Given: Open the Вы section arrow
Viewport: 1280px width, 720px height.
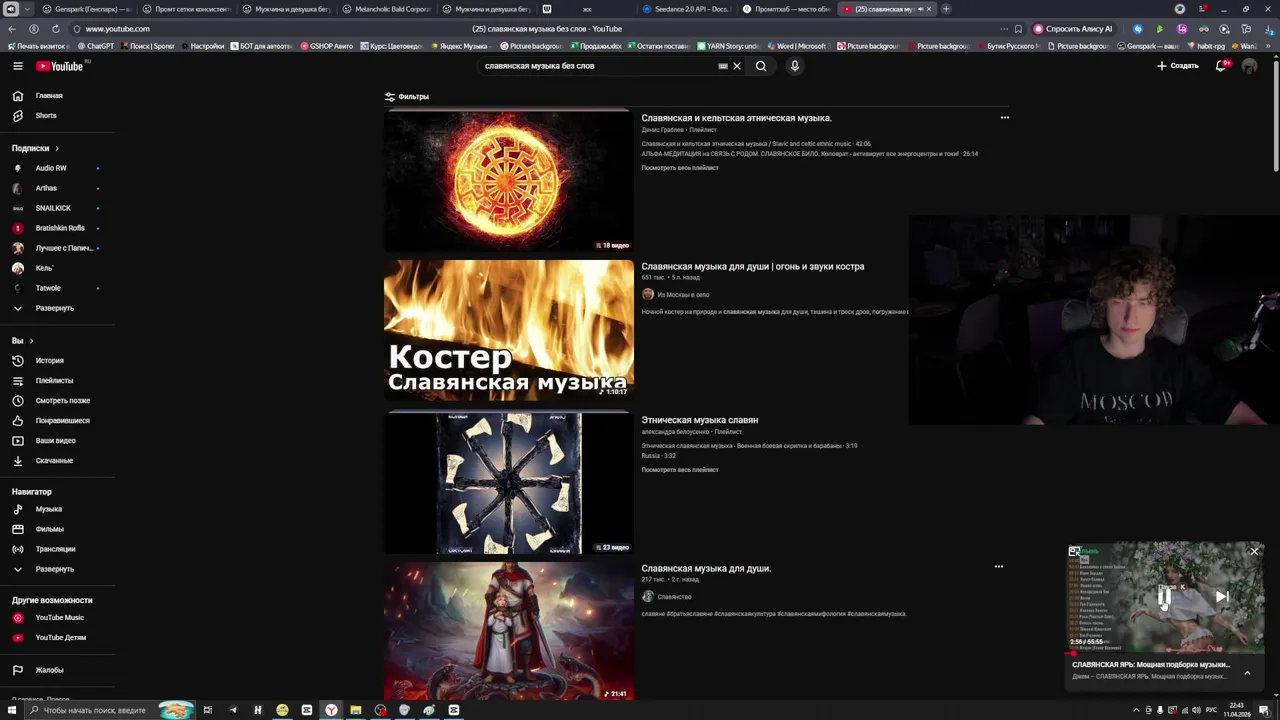Looking at the screenshot, I should point(31,341).
